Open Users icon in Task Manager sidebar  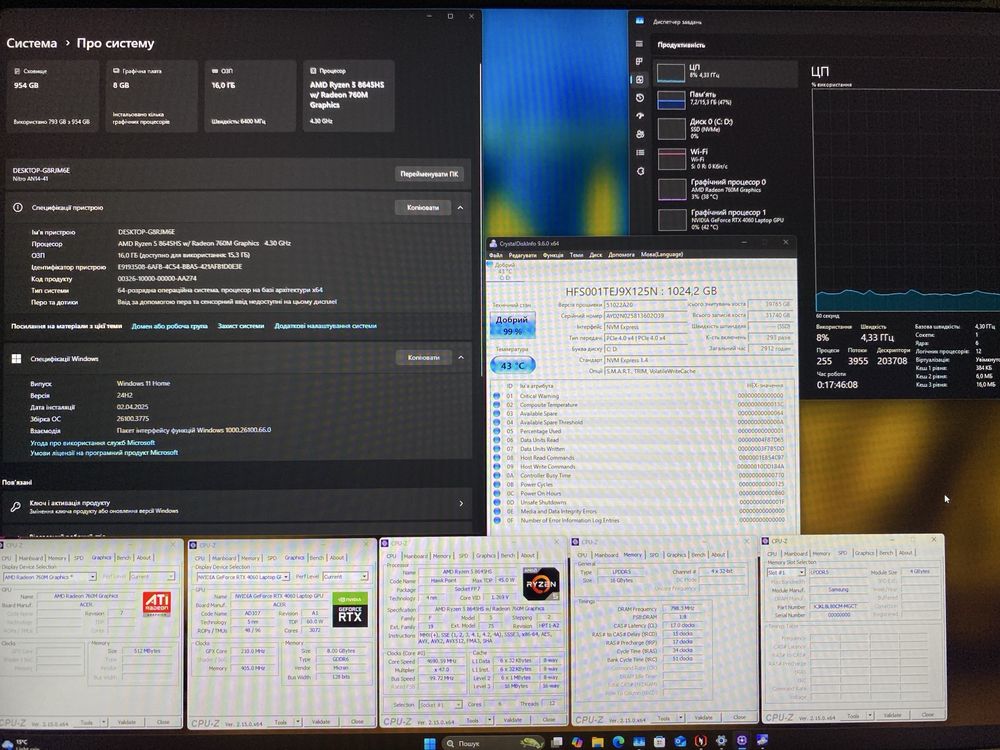[x=640, y=134]
